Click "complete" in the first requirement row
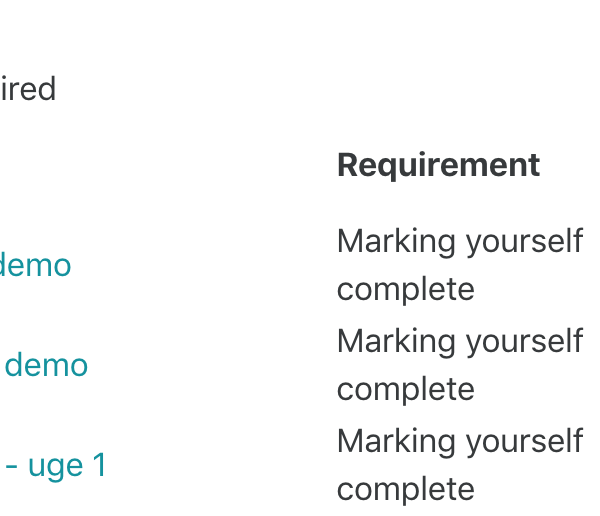Viewport: 600px width, 516px height. point(406,290)
